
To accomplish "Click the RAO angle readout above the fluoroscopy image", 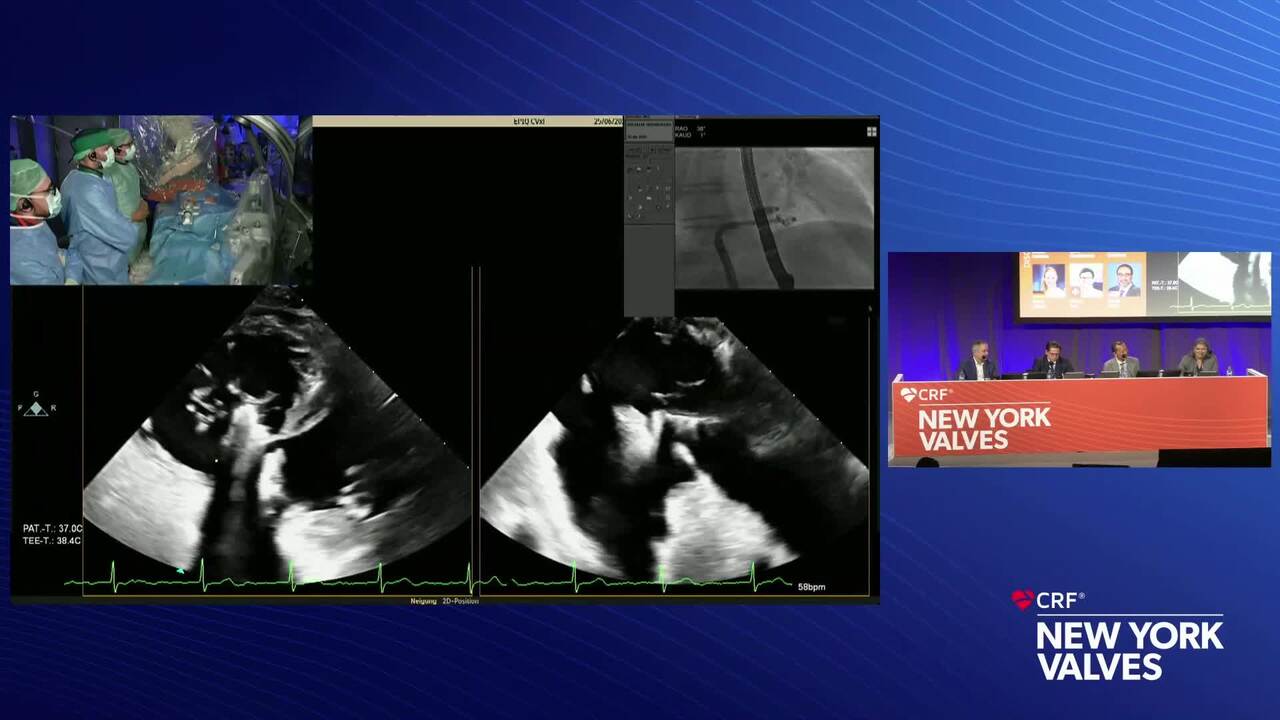I will click(x=691, y=128).
